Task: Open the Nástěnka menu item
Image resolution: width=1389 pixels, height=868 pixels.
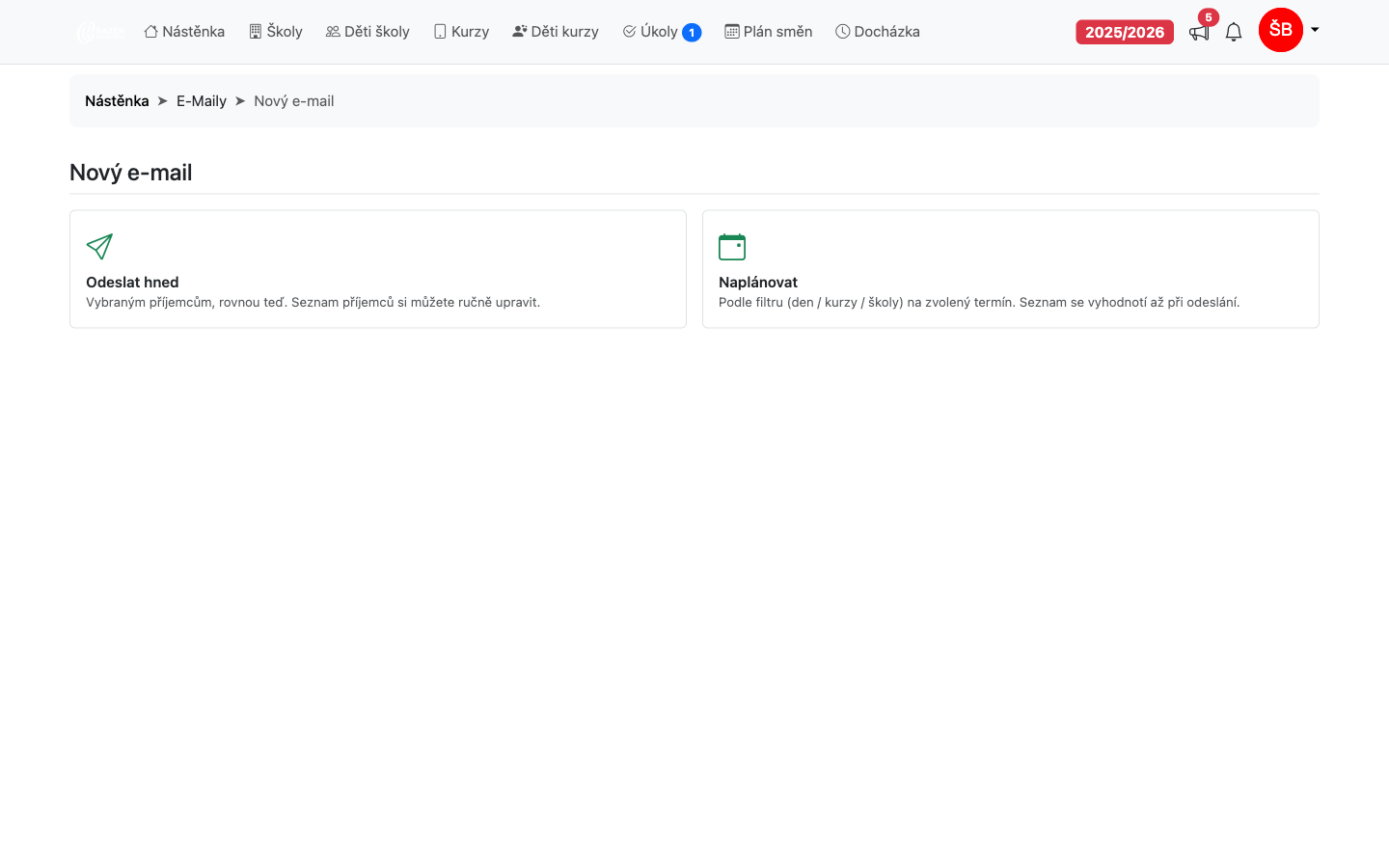Action: pyautogui.click(x=184, y=32)
